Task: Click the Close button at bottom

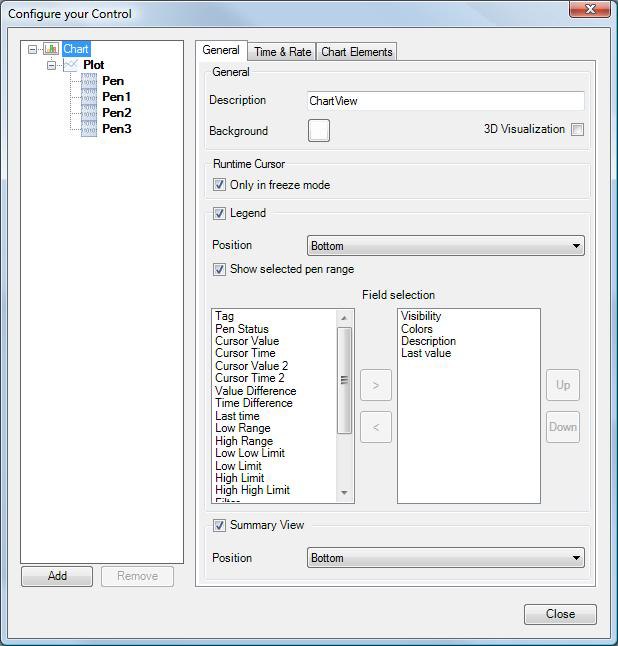Action: pos(560,614)
